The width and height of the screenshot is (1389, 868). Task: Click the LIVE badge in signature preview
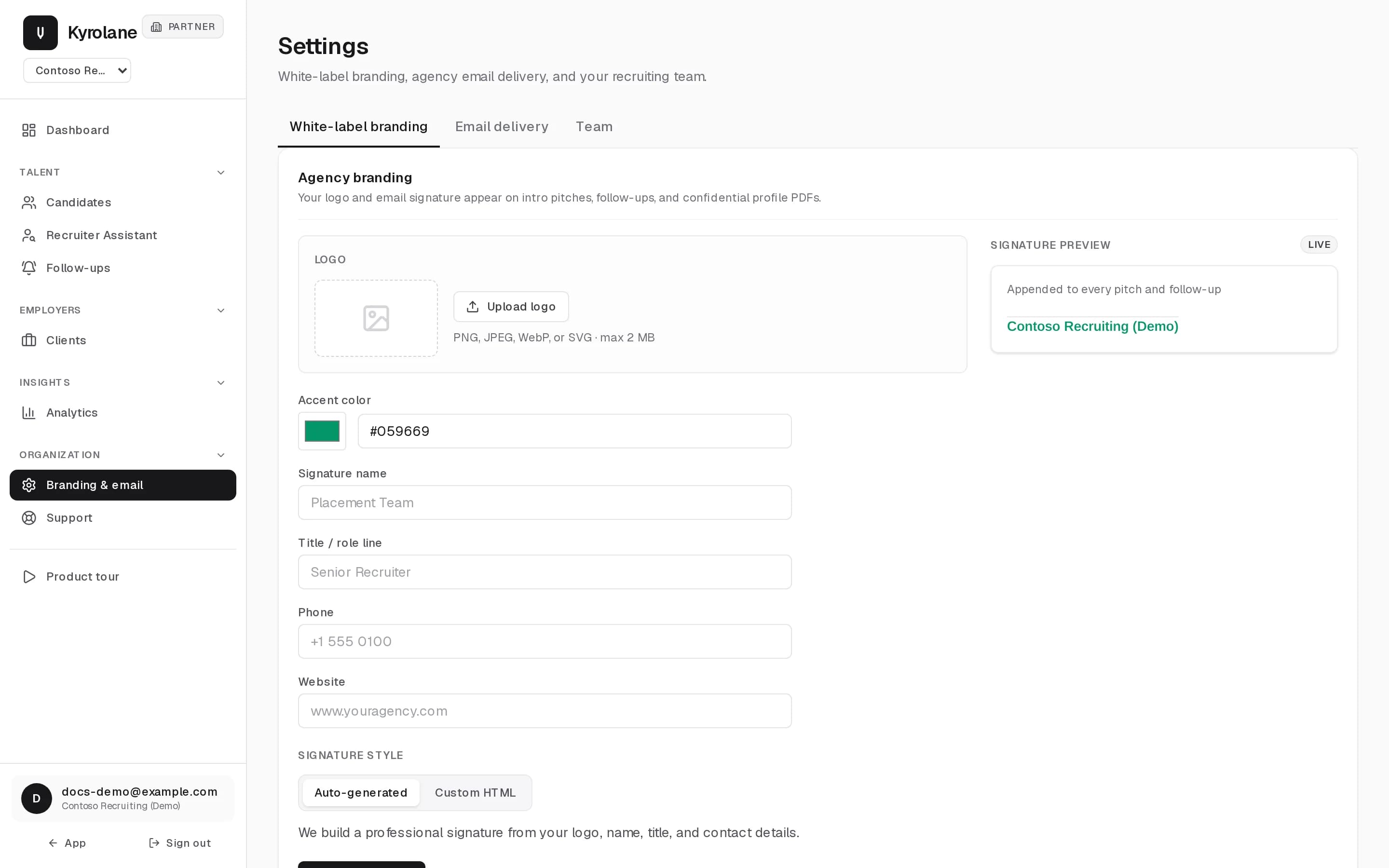click(1319, 244)
